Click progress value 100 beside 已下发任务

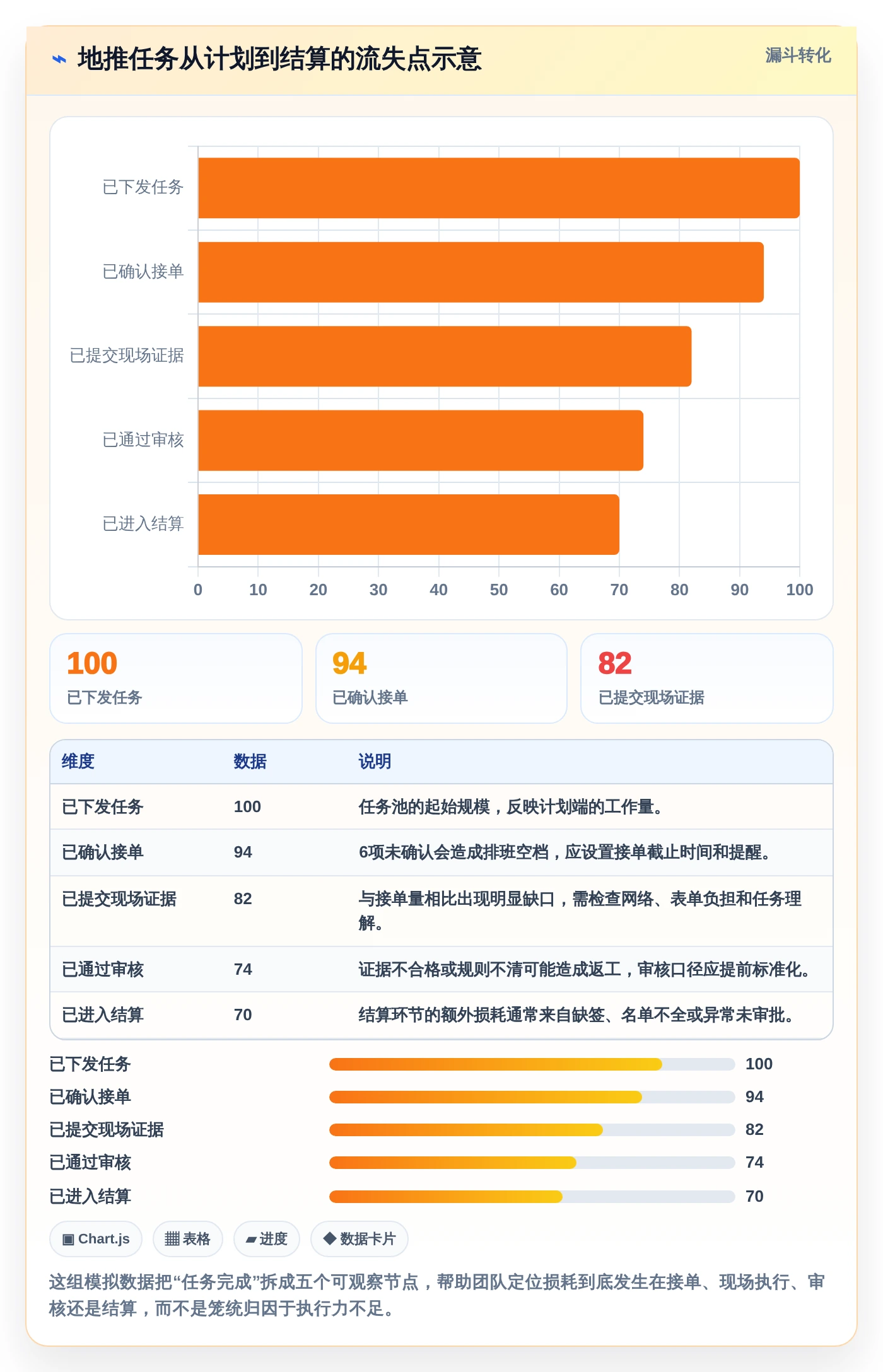point(759,1064)
